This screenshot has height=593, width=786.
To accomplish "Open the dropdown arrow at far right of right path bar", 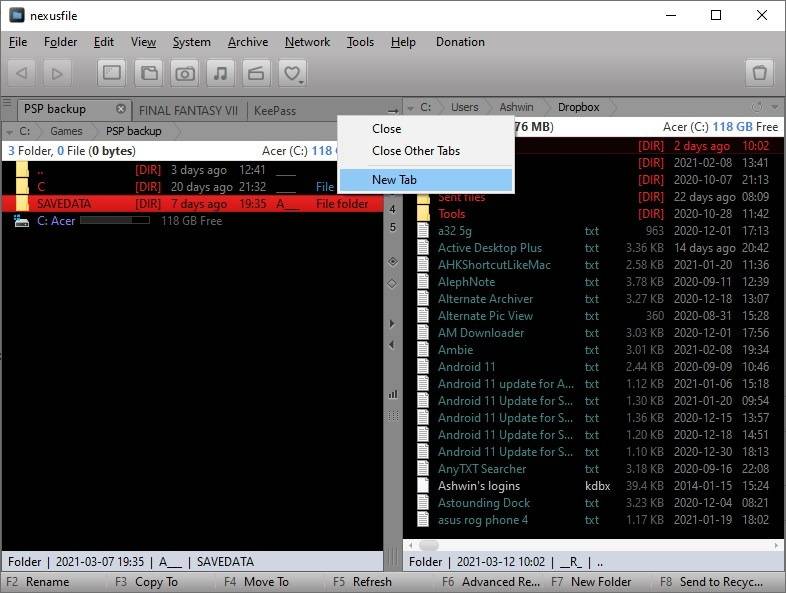I will tap(775, 107).
